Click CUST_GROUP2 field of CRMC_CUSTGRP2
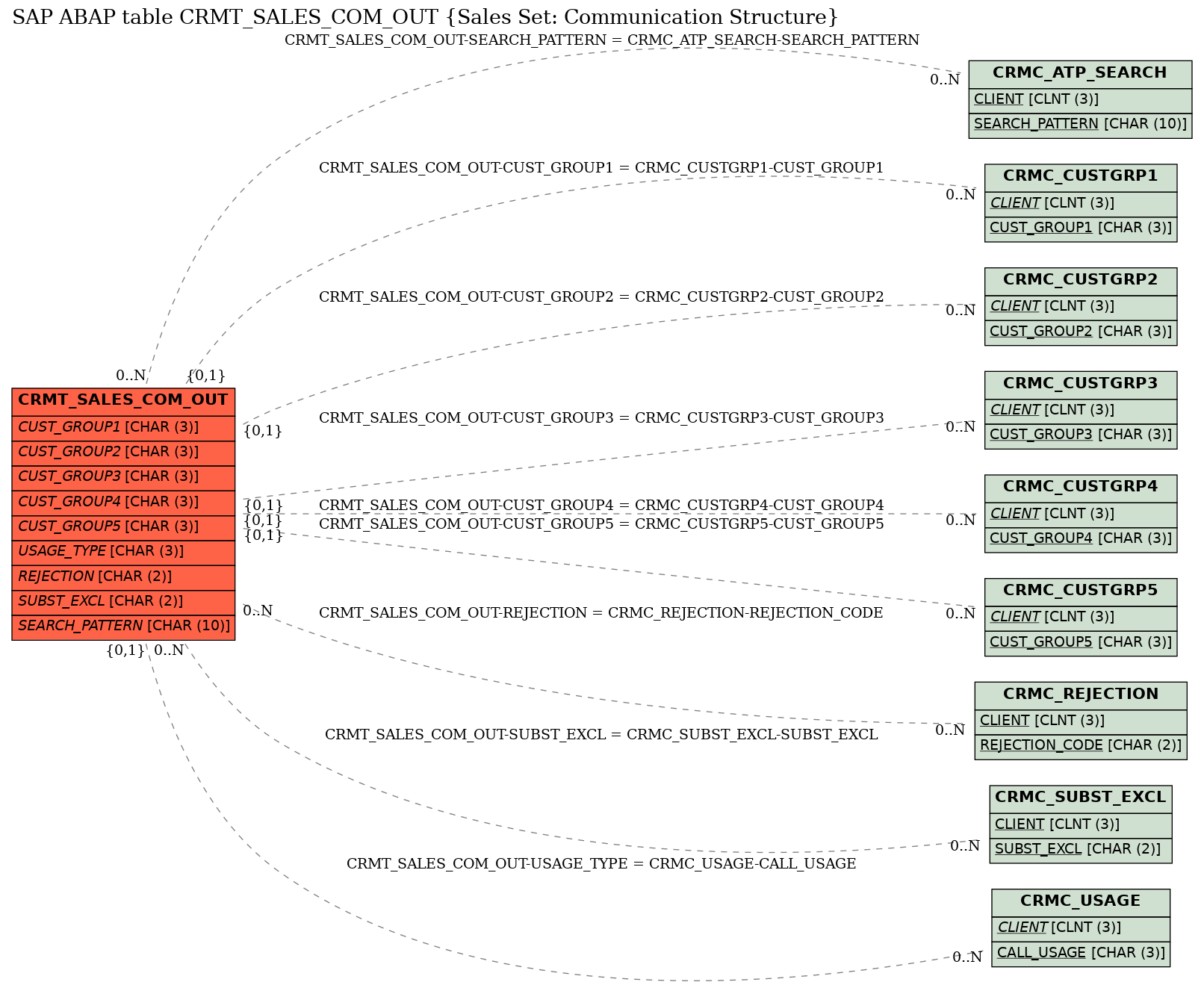This screenshot has width=1204, height=985. (x=1081, y=332)
